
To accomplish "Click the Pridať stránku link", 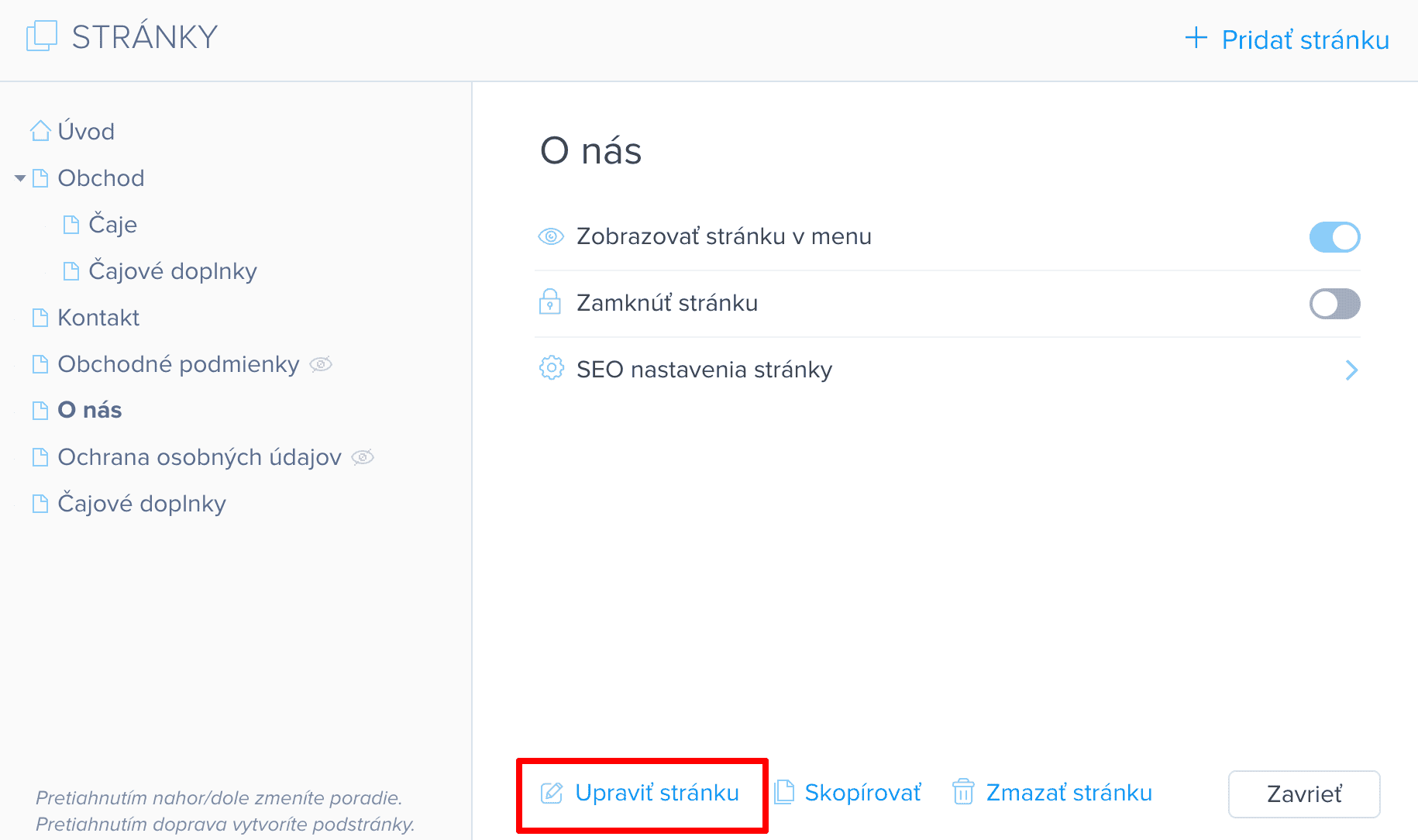I will tap(1305, 40).
